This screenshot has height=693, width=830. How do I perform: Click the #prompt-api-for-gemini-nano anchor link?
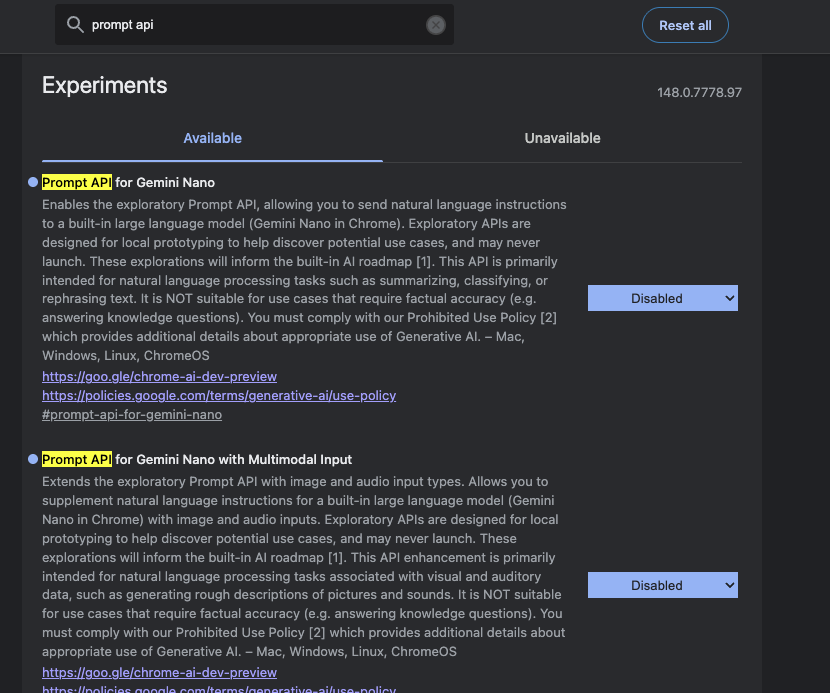tap(132, 415)
